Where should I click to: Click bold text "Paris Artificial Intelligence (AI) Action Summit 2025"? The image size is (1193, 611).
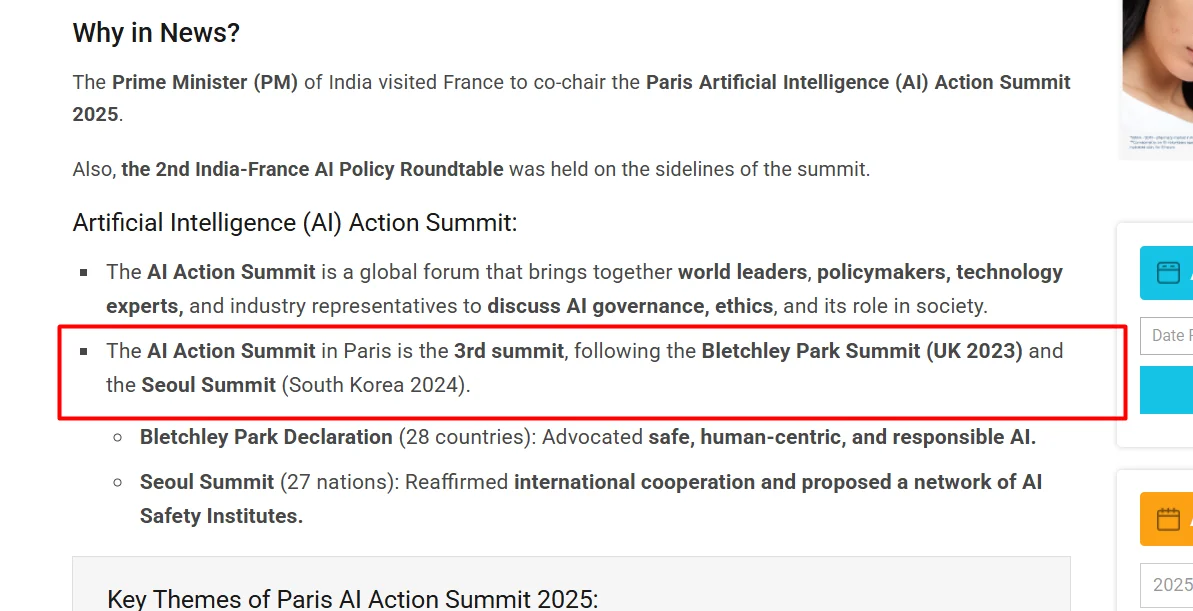(x=571, y=98)
